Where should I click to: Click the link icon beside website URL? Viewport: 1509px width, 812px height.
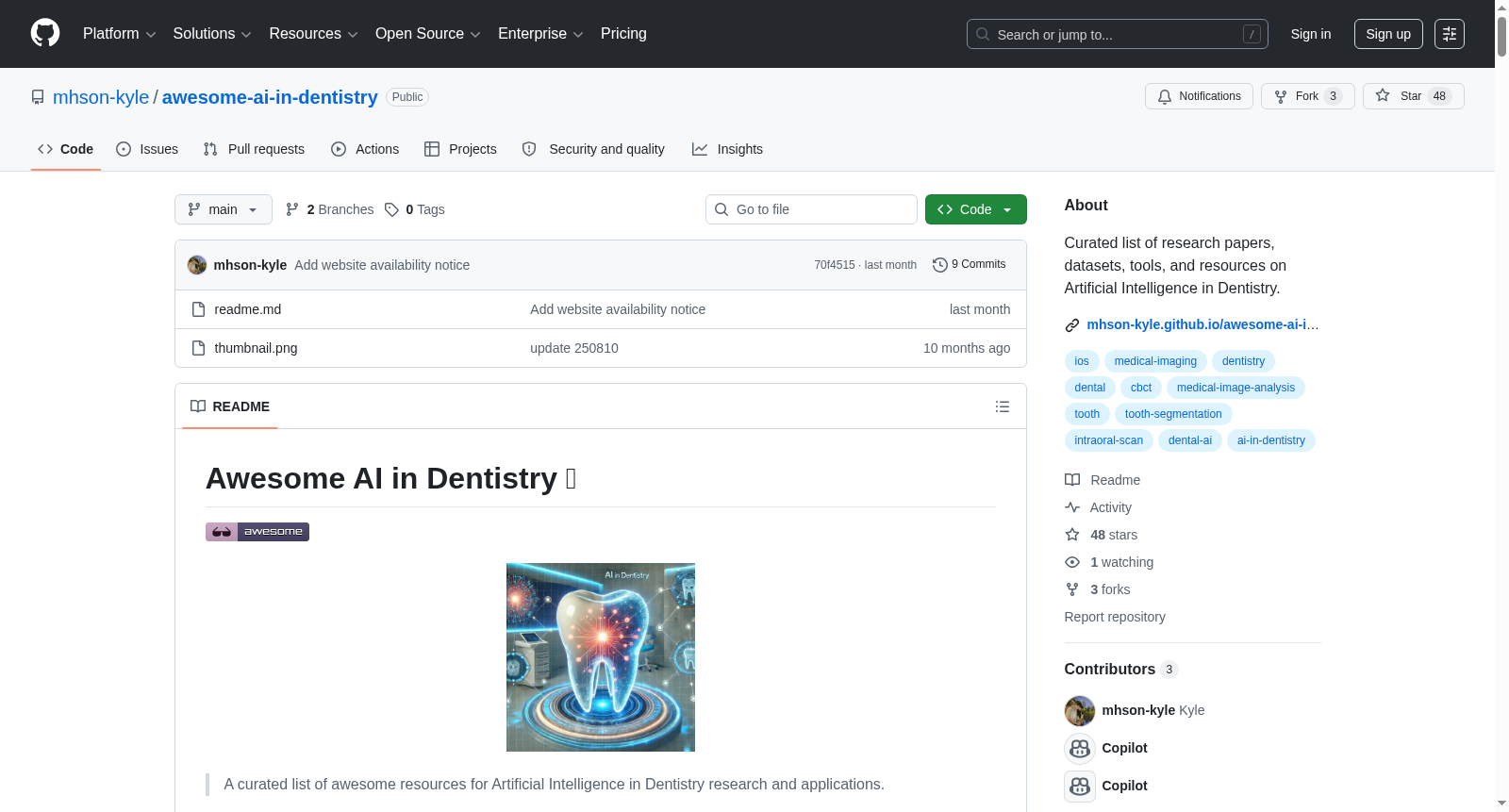click(x=1072, y=325)
